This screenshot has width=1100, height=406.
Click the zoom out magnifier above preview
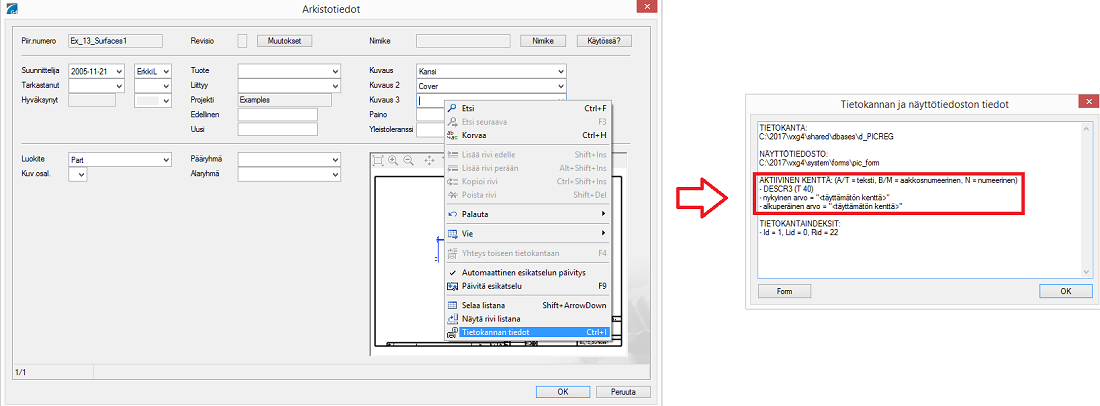408,161
